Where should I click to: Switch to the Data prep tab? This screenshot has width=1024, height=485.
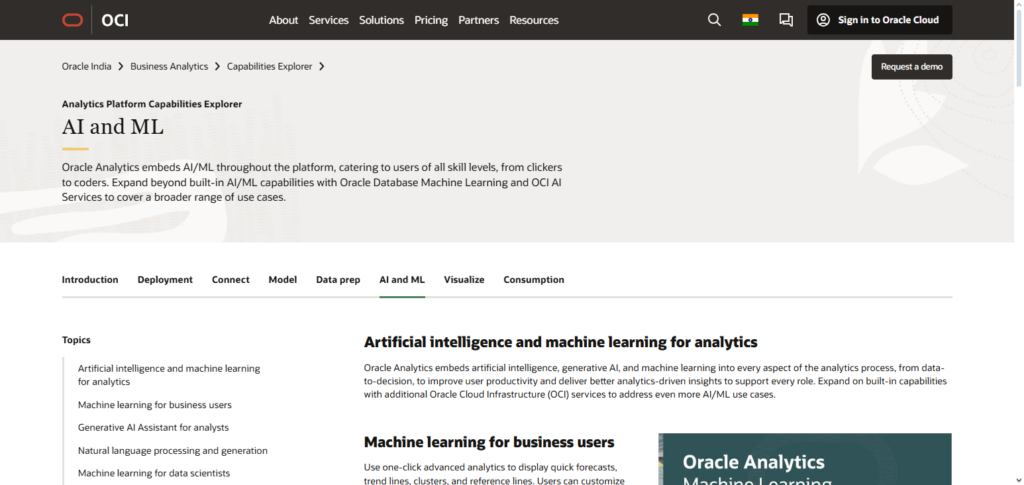[338, 279]
